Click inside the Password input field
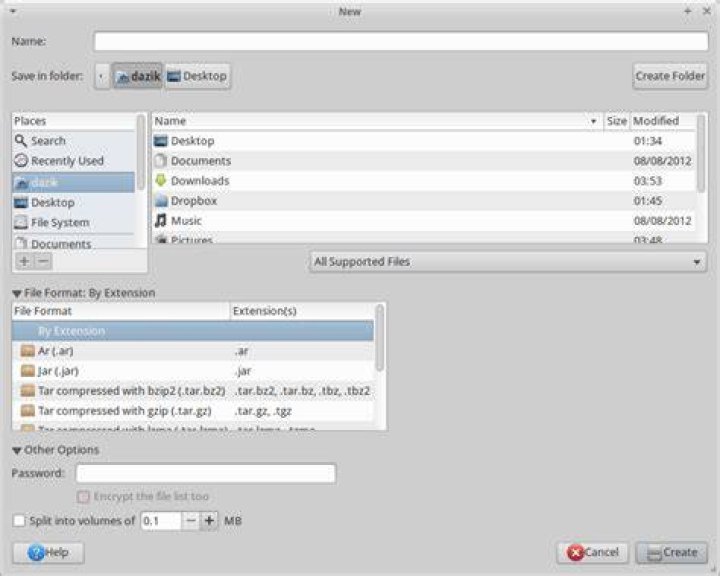Viewport: 720px width, 576px height. 206,474
